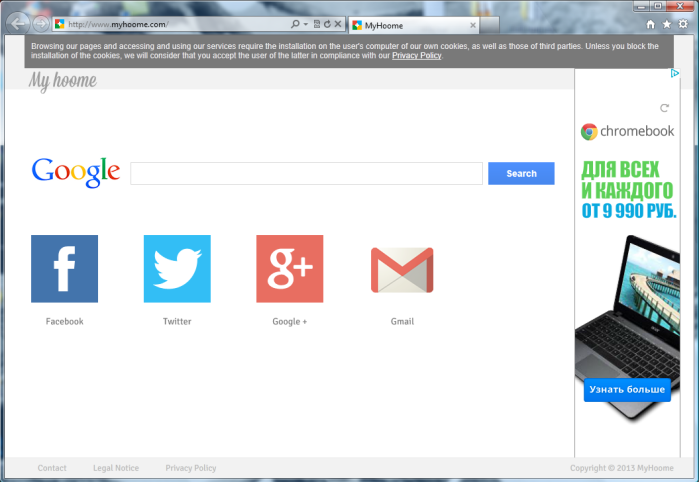The height and width of the screenshot is (482, 699).
Task: Close the MyHoome tab
Action: pos(473,25)
